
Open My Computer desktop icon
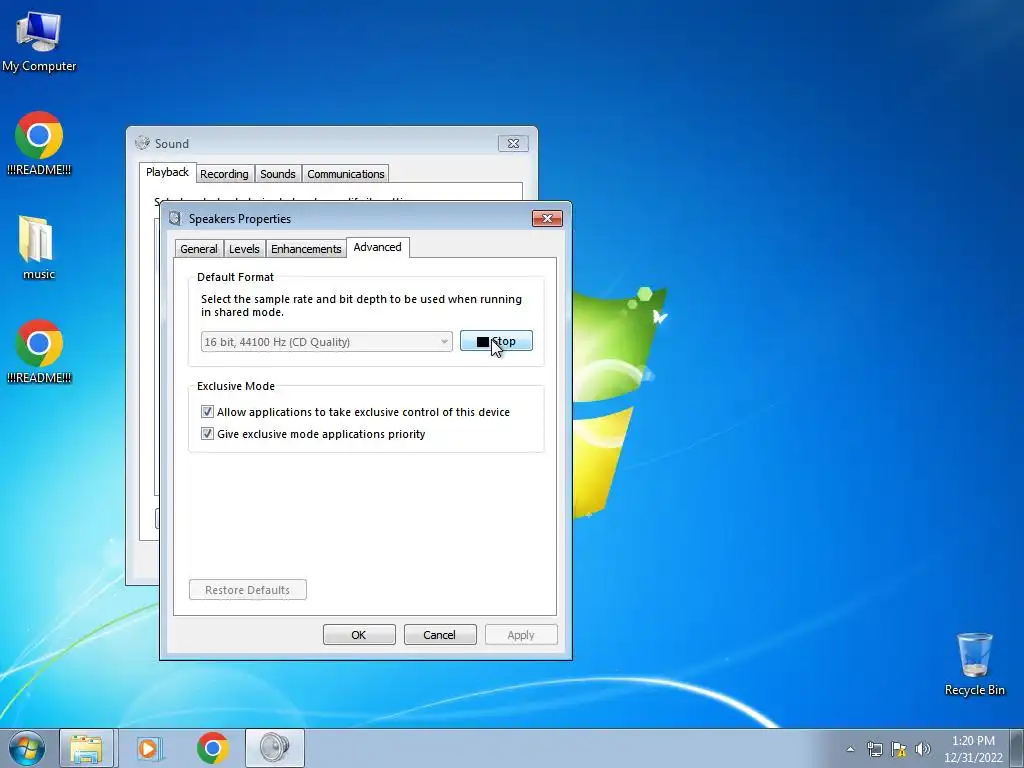click(39, 40)
